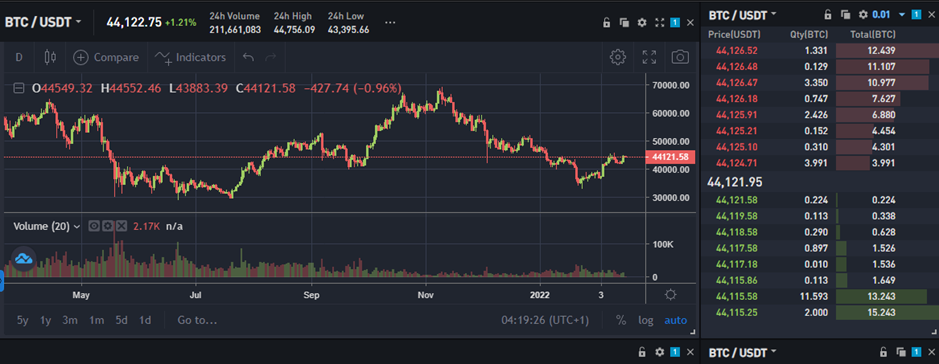Redo the chart action
The height and width of the screenshot is (364, 939).
click(271, 57)
